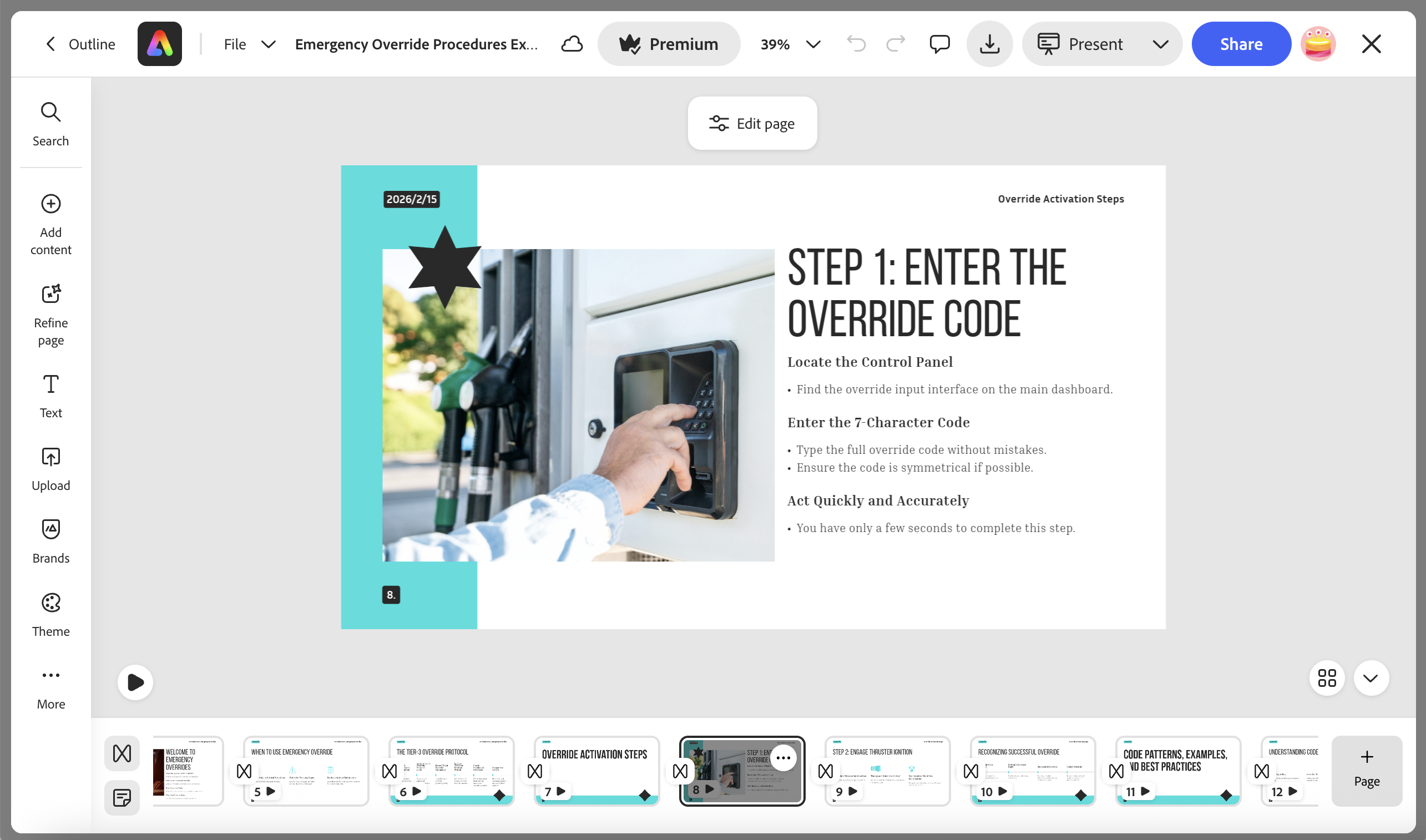Open the comments speech bubble
The width and height of the screenshot is (1426, 840).
[x=939, y=44]
